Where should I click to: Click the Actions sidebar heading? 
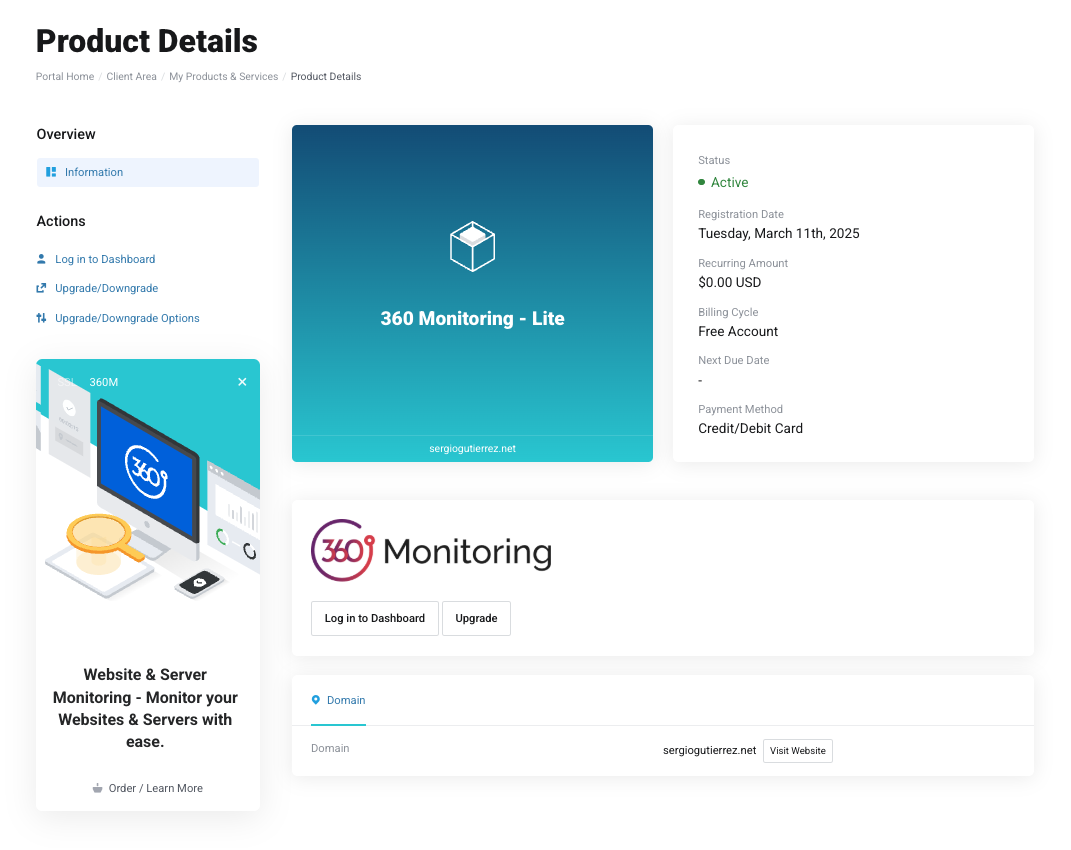pyautogui.click(x=61, y=221)
